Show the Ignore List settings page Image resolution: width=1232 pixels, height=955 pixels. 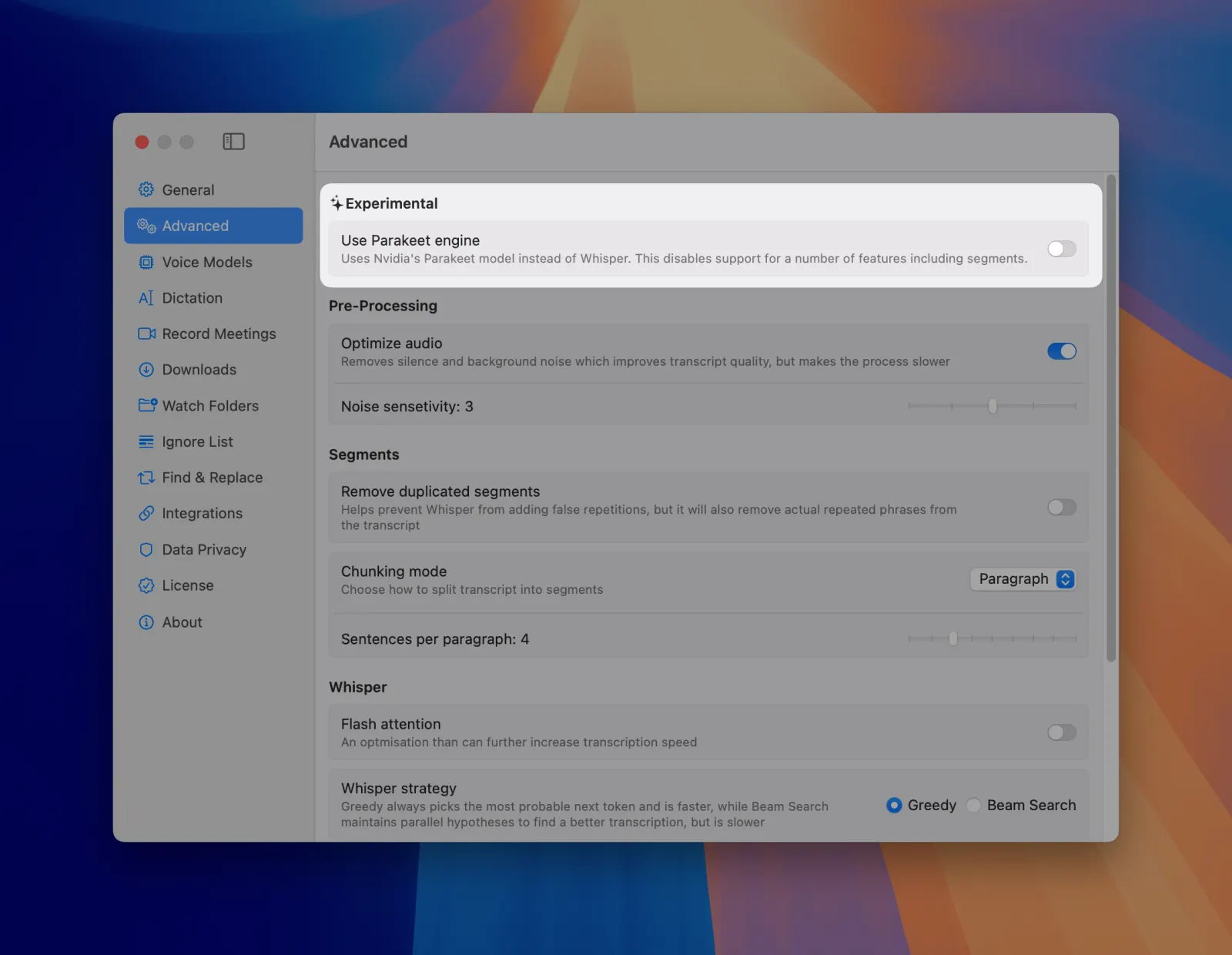213,441
